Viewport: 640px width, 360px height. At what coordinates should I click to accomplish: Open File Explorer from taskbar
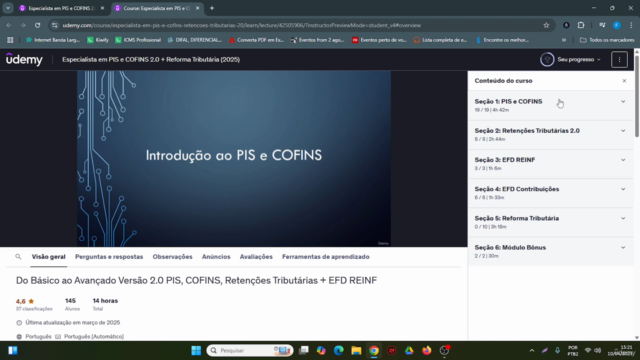pos(356,351)
